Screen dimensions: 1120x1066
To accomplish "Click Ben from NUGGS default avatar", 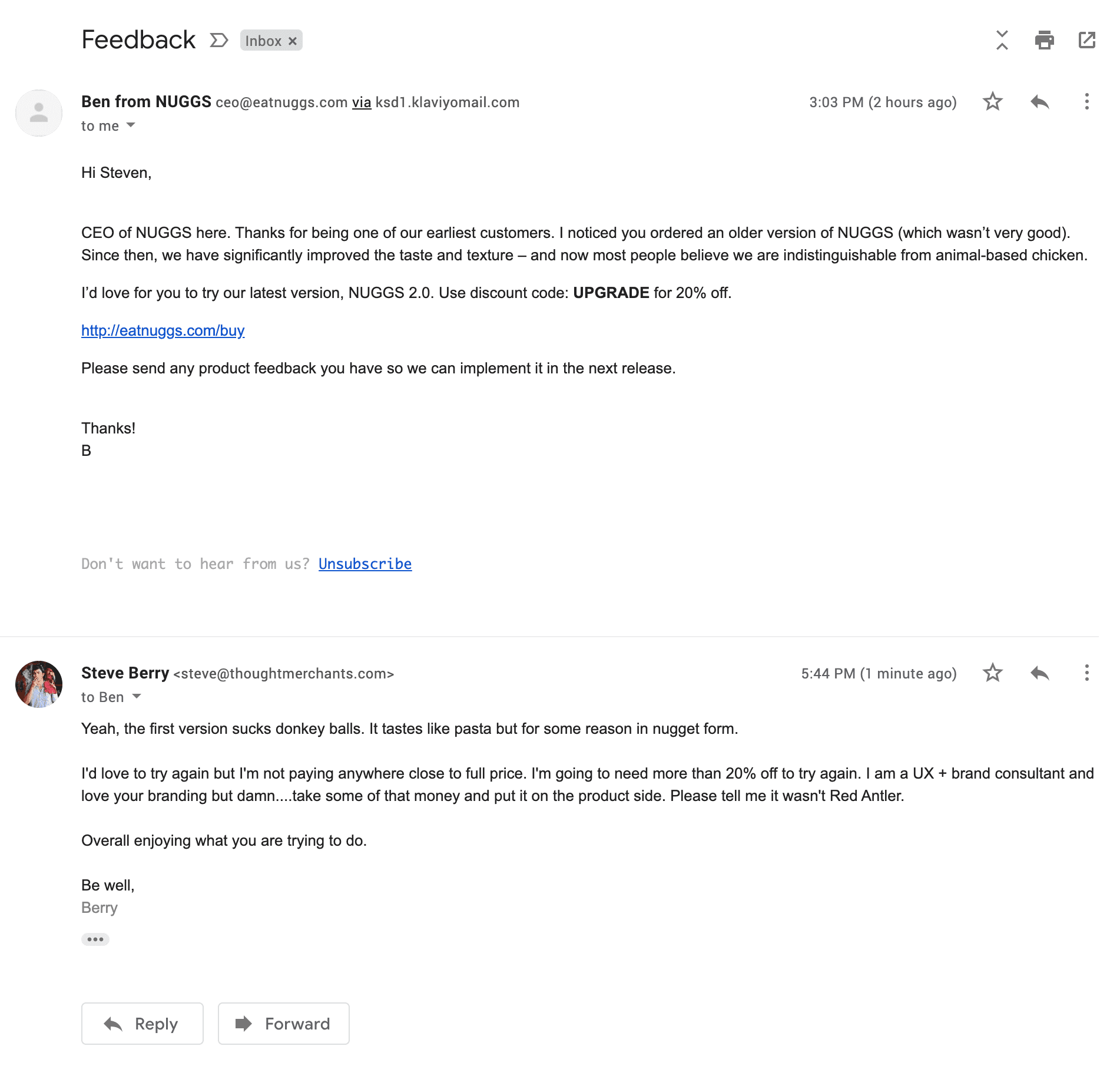I will [39, 113].
